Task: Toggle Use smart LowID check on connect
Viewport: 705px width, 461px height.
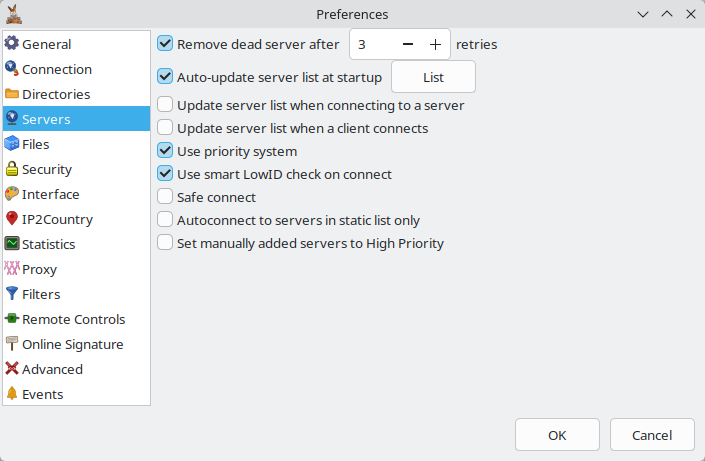Action: point(165,173)
